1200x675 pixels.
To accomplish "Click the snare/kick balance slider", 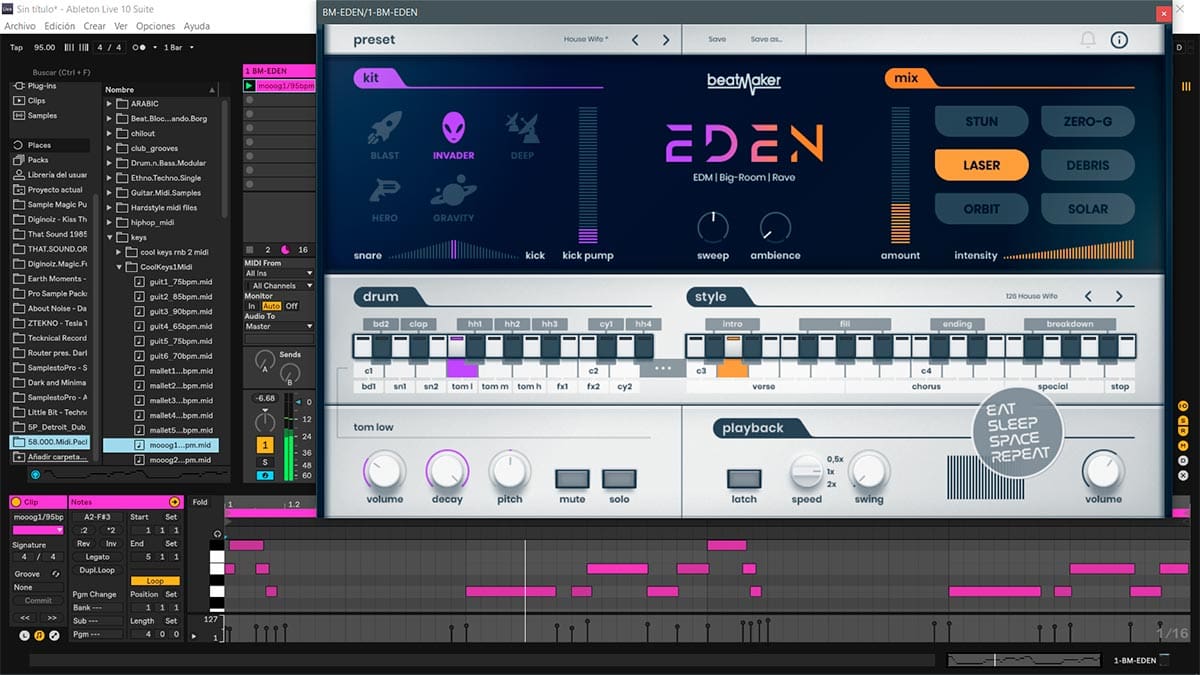I will [454, 251].
